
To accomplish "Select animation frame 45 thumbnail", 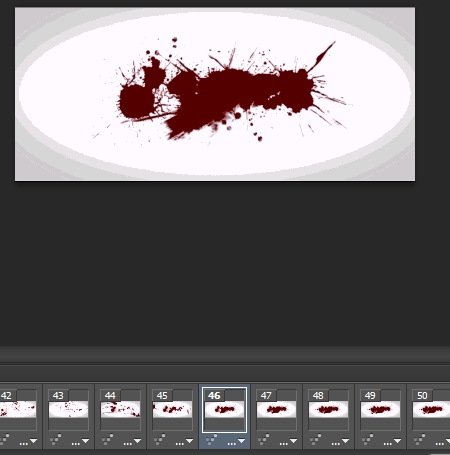I will (172, 409).
